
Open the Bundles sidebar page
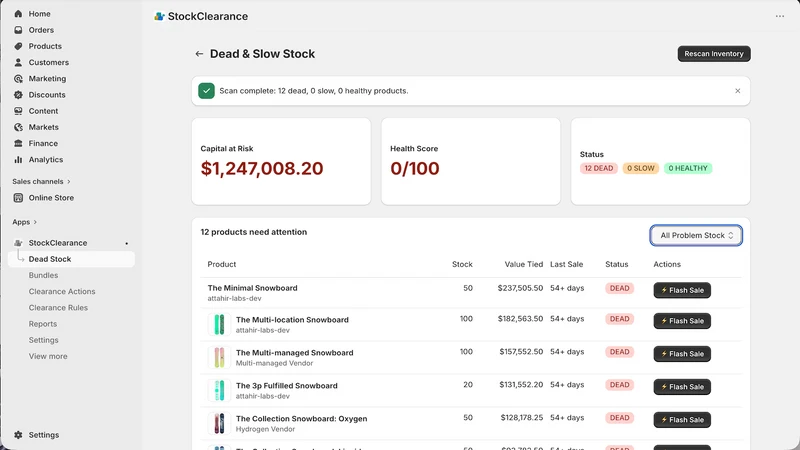[43, 276]
